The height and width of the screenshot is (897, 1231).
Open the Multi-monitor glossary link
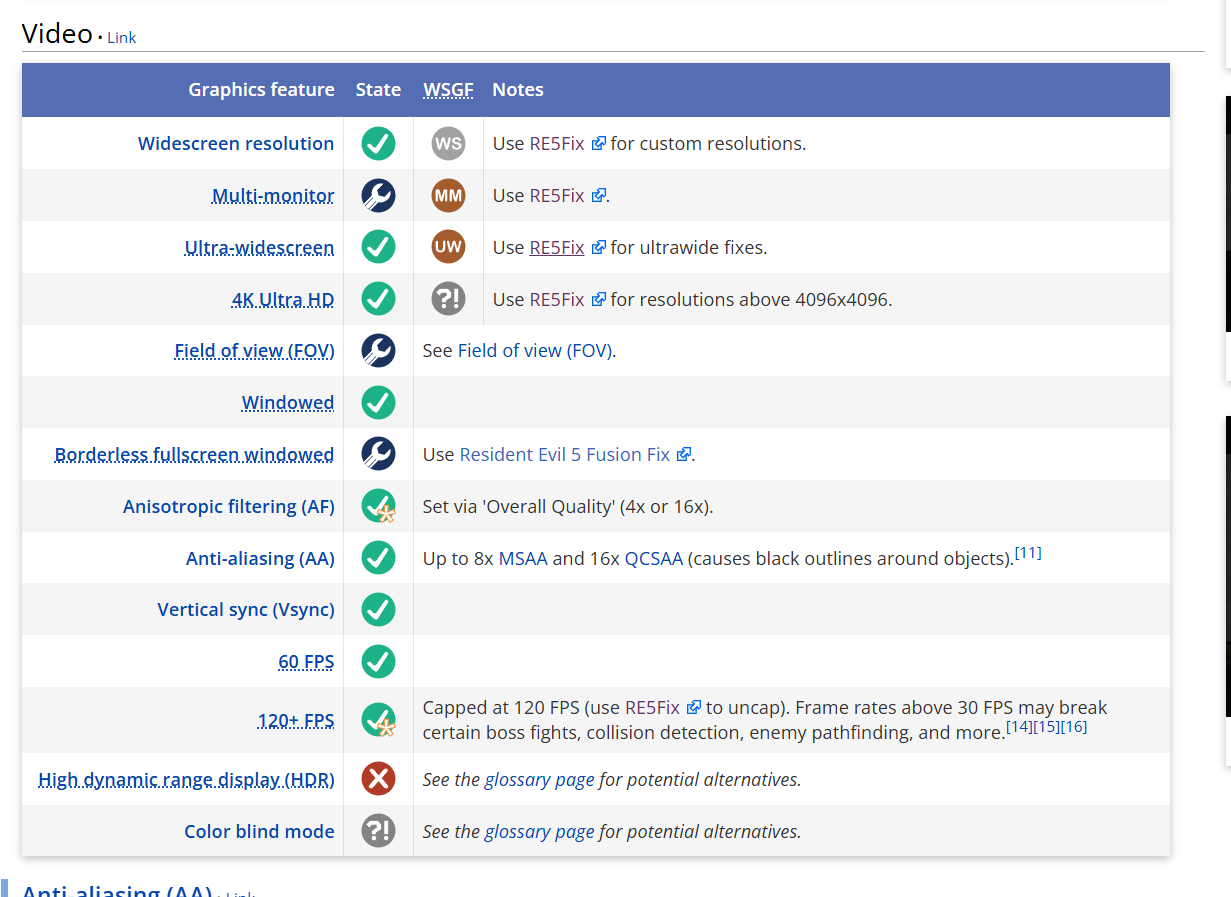tap(273, 195)
